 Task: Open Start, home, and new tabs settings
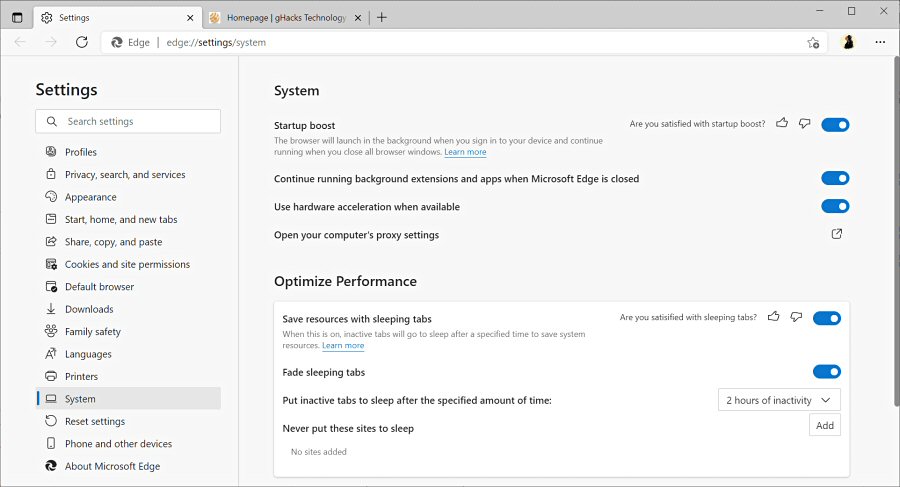coord(129,219)
